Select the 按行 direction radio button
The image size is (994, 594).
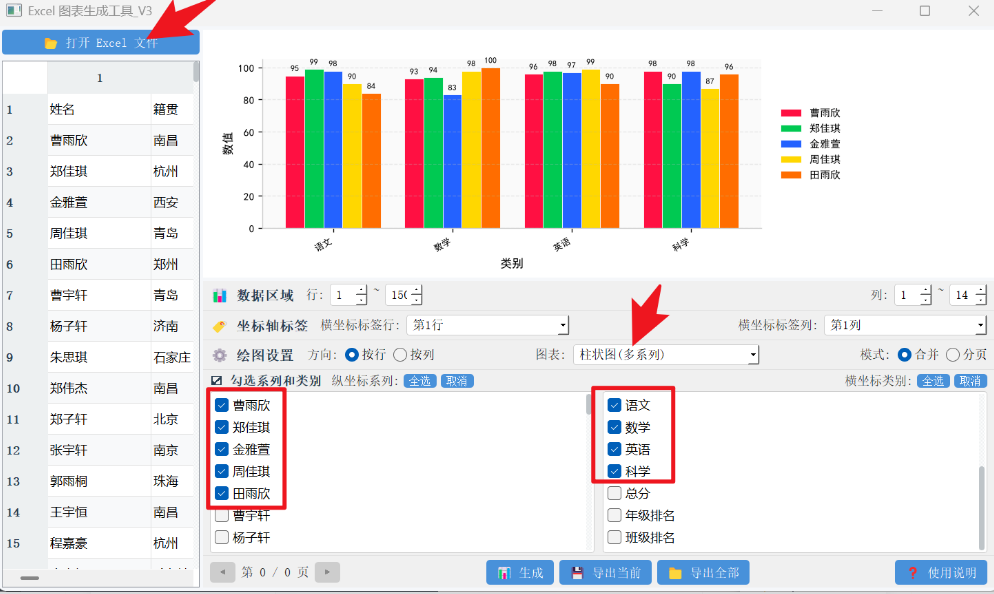[x=352, y=355]
